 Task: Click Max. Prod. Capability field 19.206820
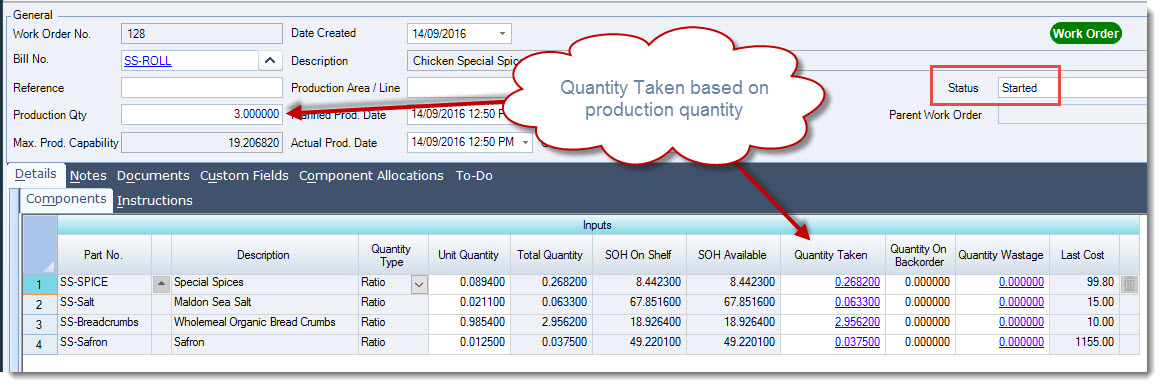pyautogui.click(x=202, y=142)
